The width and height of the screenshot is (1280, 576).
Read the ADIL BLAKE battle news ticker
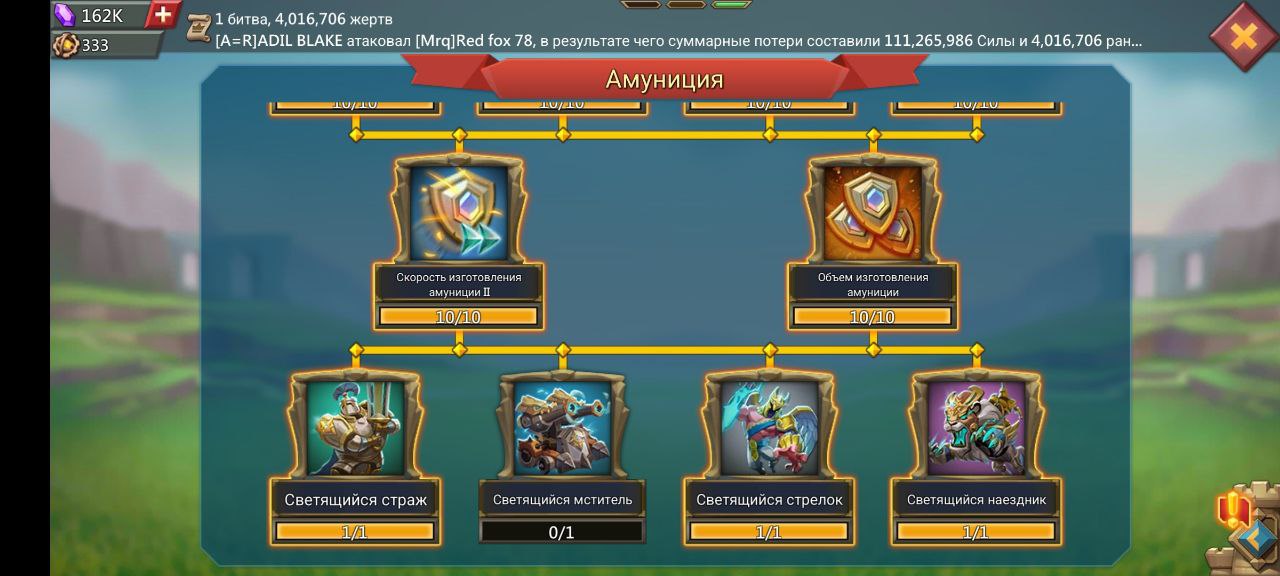click(679, 41)
